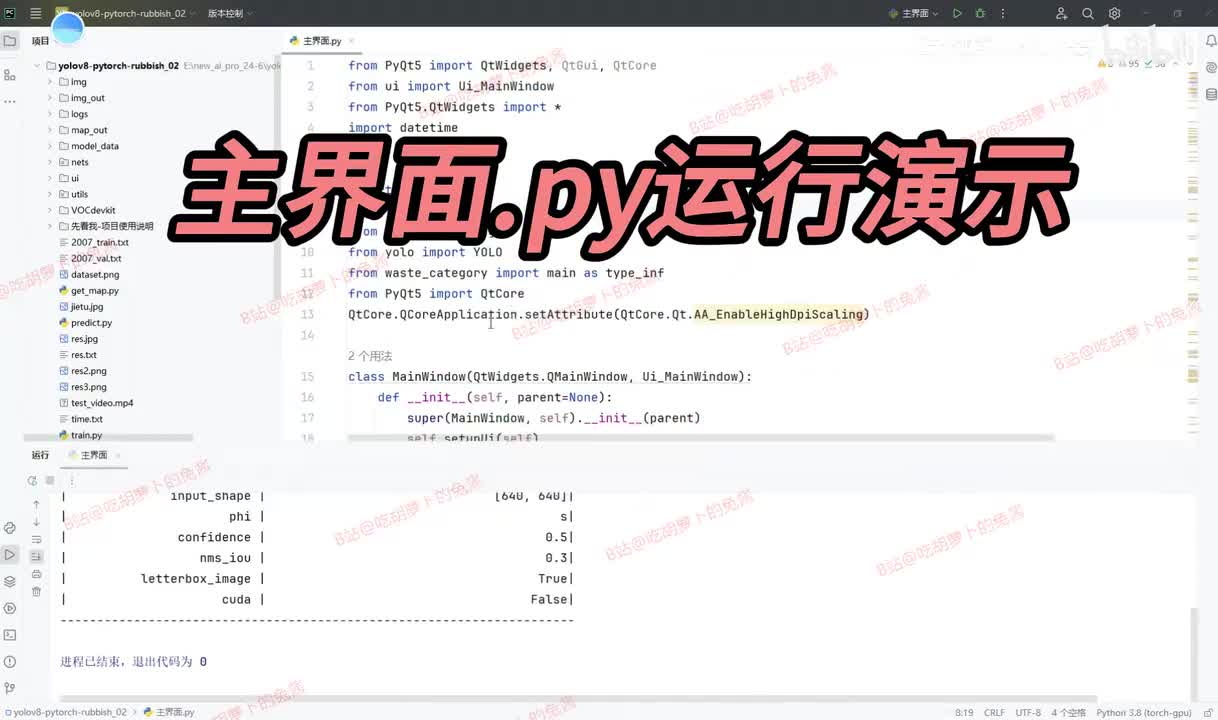Close the 主界面 Run panel tab
Screen dimensions: 1218x720
coord(118,455)
